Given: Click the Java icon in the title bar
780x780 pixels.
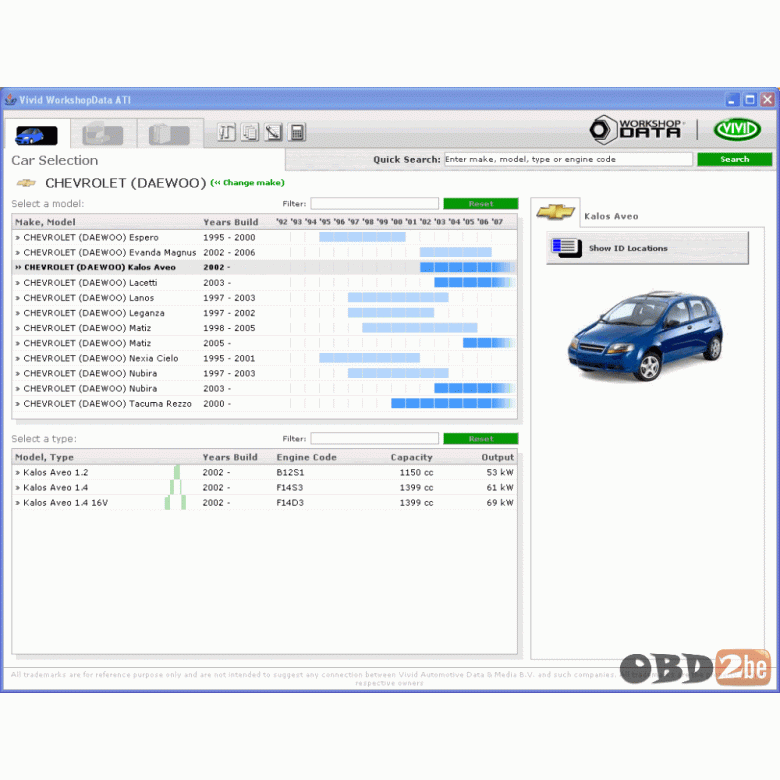Looking at the screenshot, I should [x=10, y=99].
